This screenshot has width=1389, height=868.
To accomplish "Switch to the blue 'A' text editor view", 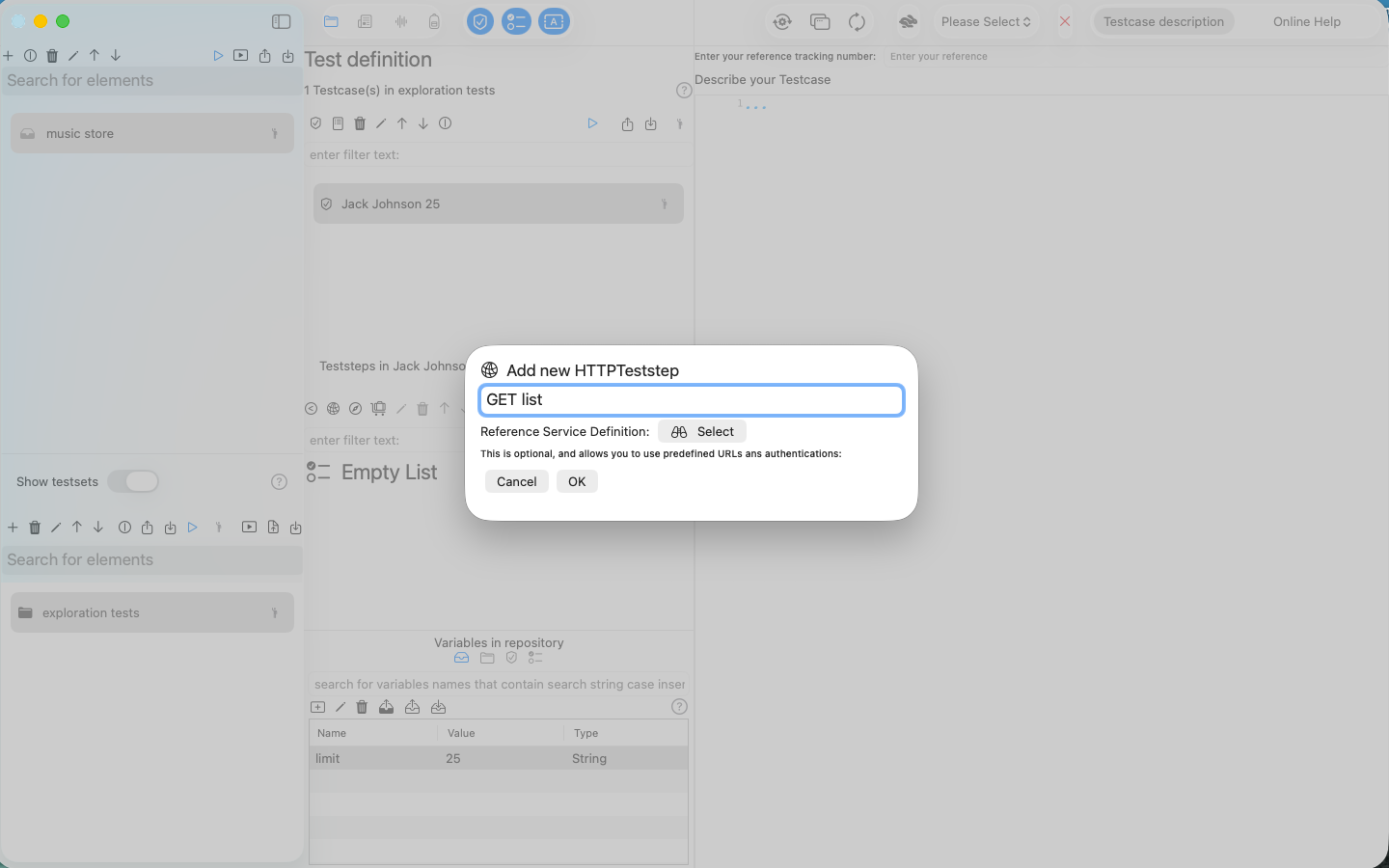I will [554, 20].
